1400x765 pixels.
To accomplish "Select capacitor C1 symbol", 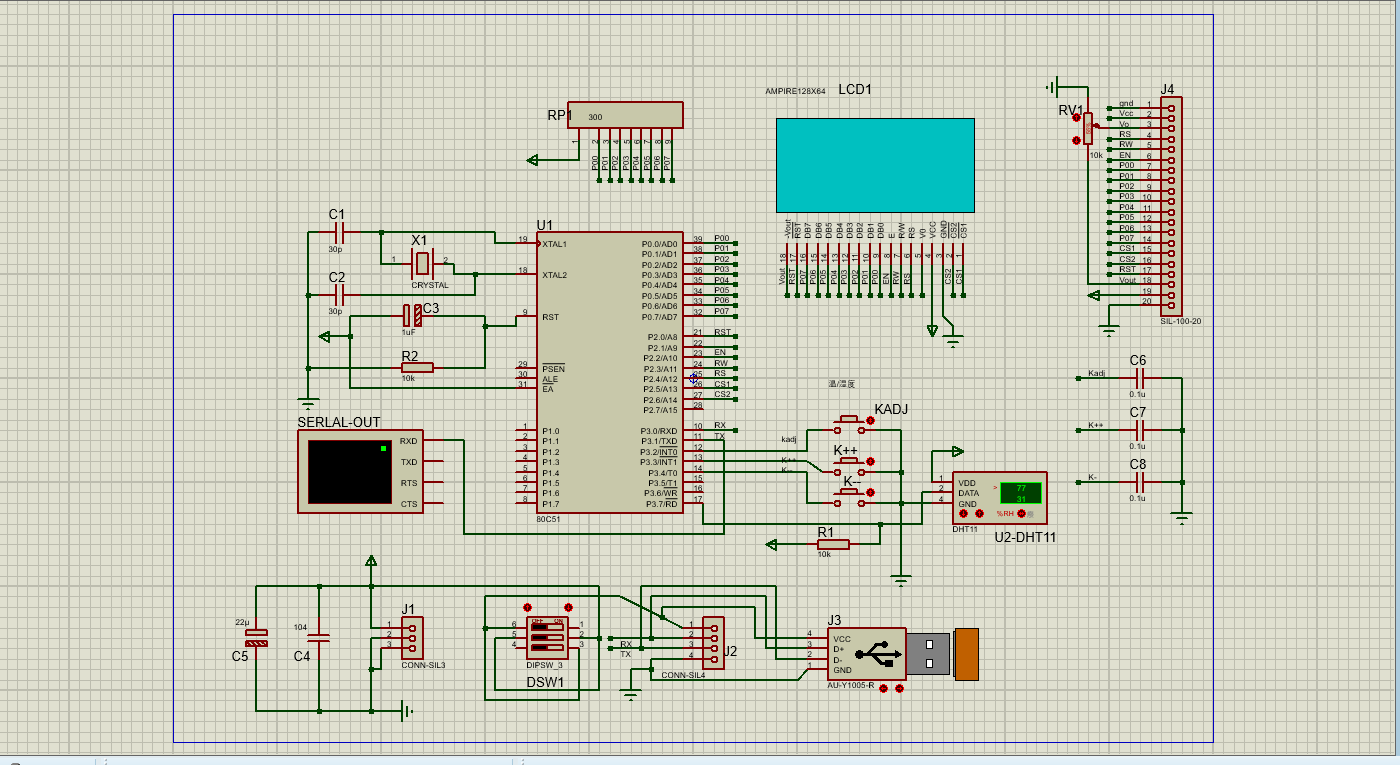I will 338,232.
